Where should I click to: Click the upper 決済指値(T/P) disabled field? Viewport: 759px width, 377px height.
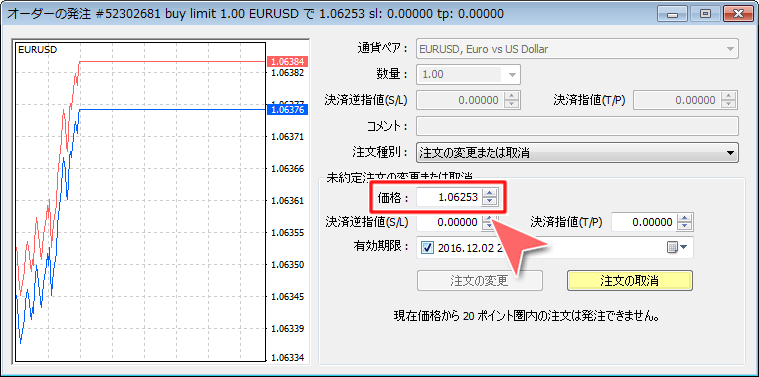pyautogui.click(x=677, y=100)
